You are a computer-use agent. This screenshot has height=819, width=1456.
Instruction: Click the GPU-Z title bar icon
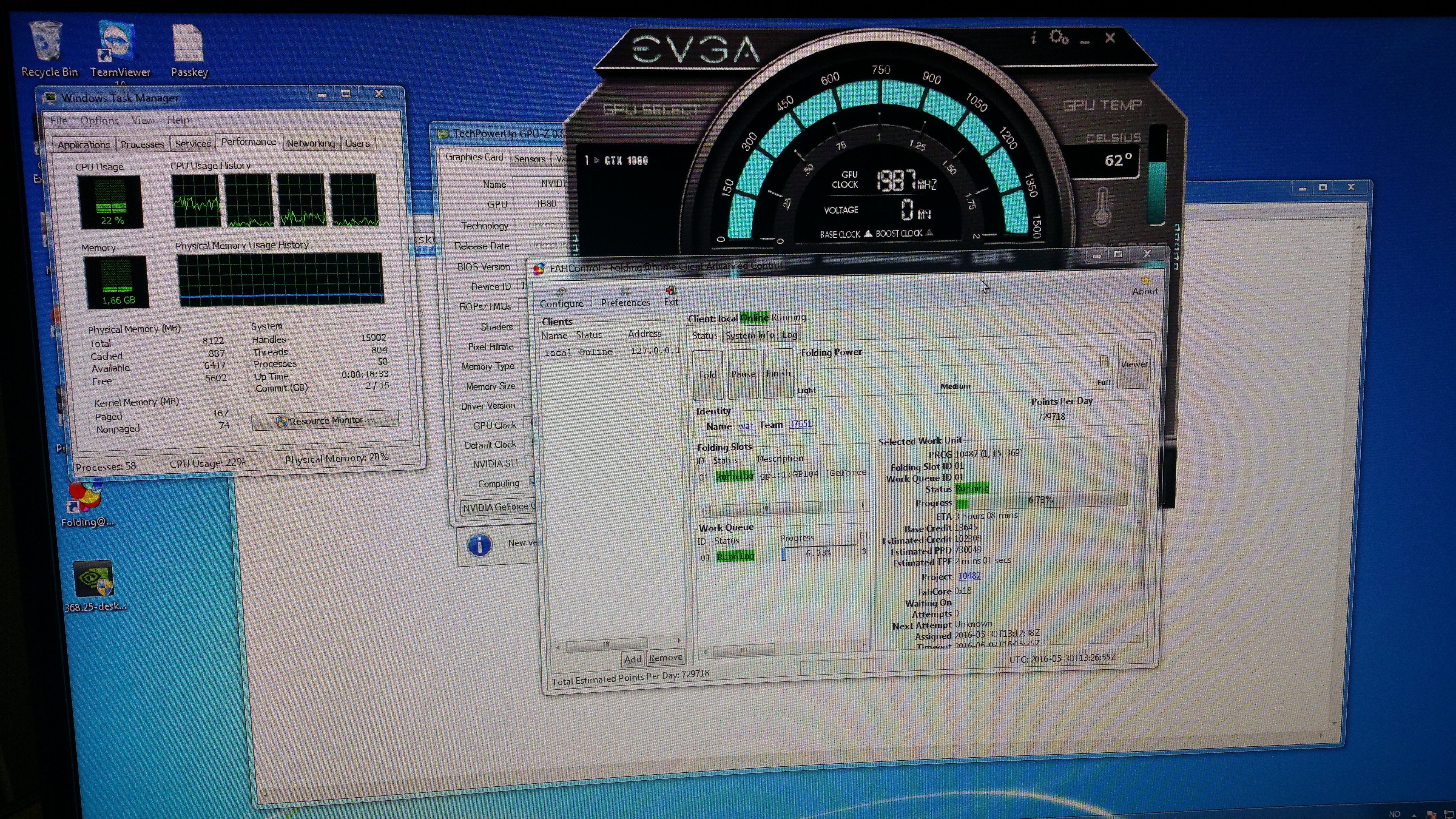point(443,134)
